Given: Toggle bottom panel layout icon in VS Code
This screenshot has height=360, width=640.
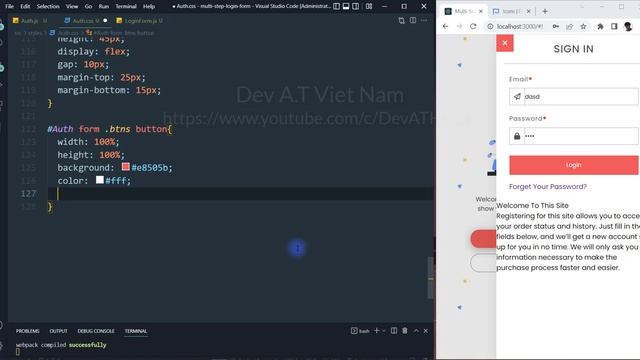Looking at the screenshot, I should [346, 6].
